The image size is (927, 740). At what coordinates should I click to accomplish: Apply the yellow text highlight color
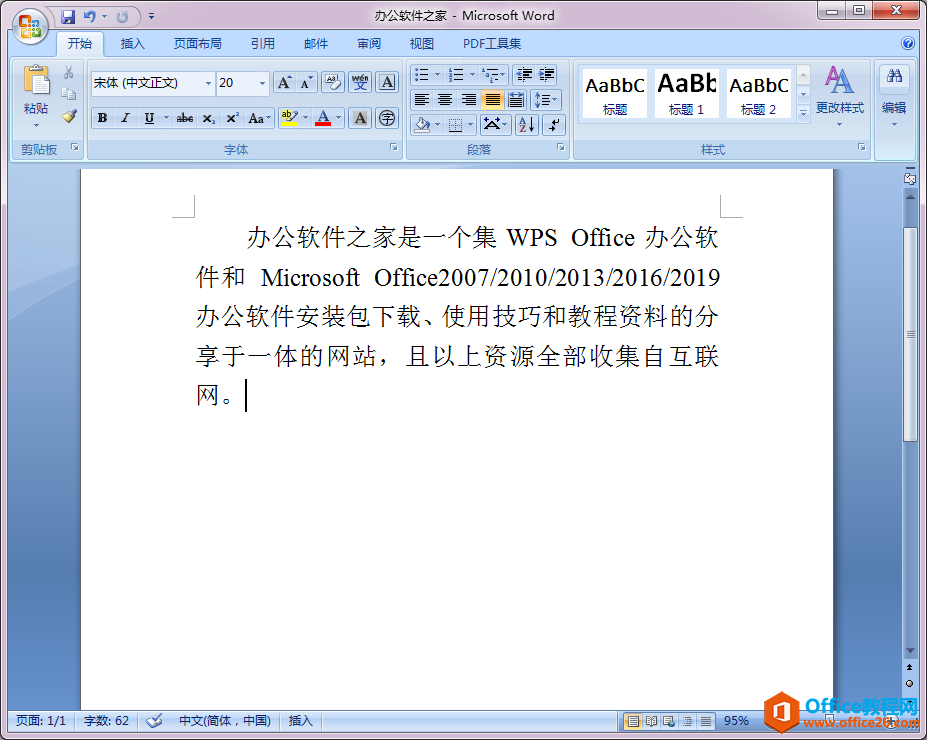[x=290, y=118]
